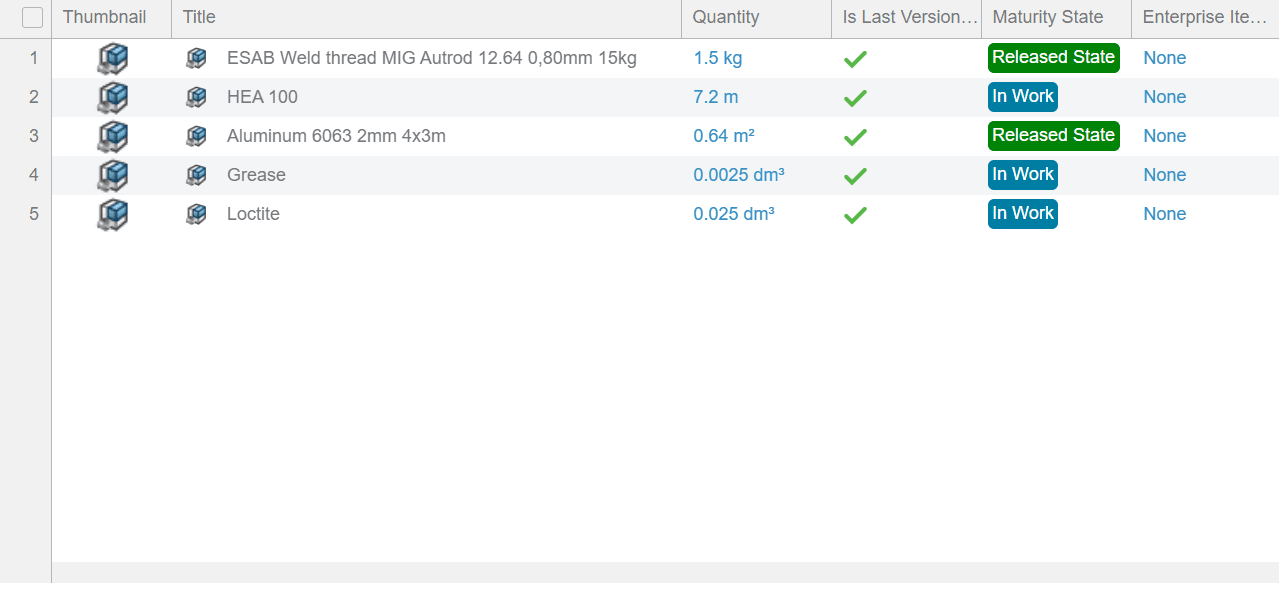This screenshot has width=1279, height=589.
Task: Click the In Work badge for Loctite
Action: [1022, 214]
